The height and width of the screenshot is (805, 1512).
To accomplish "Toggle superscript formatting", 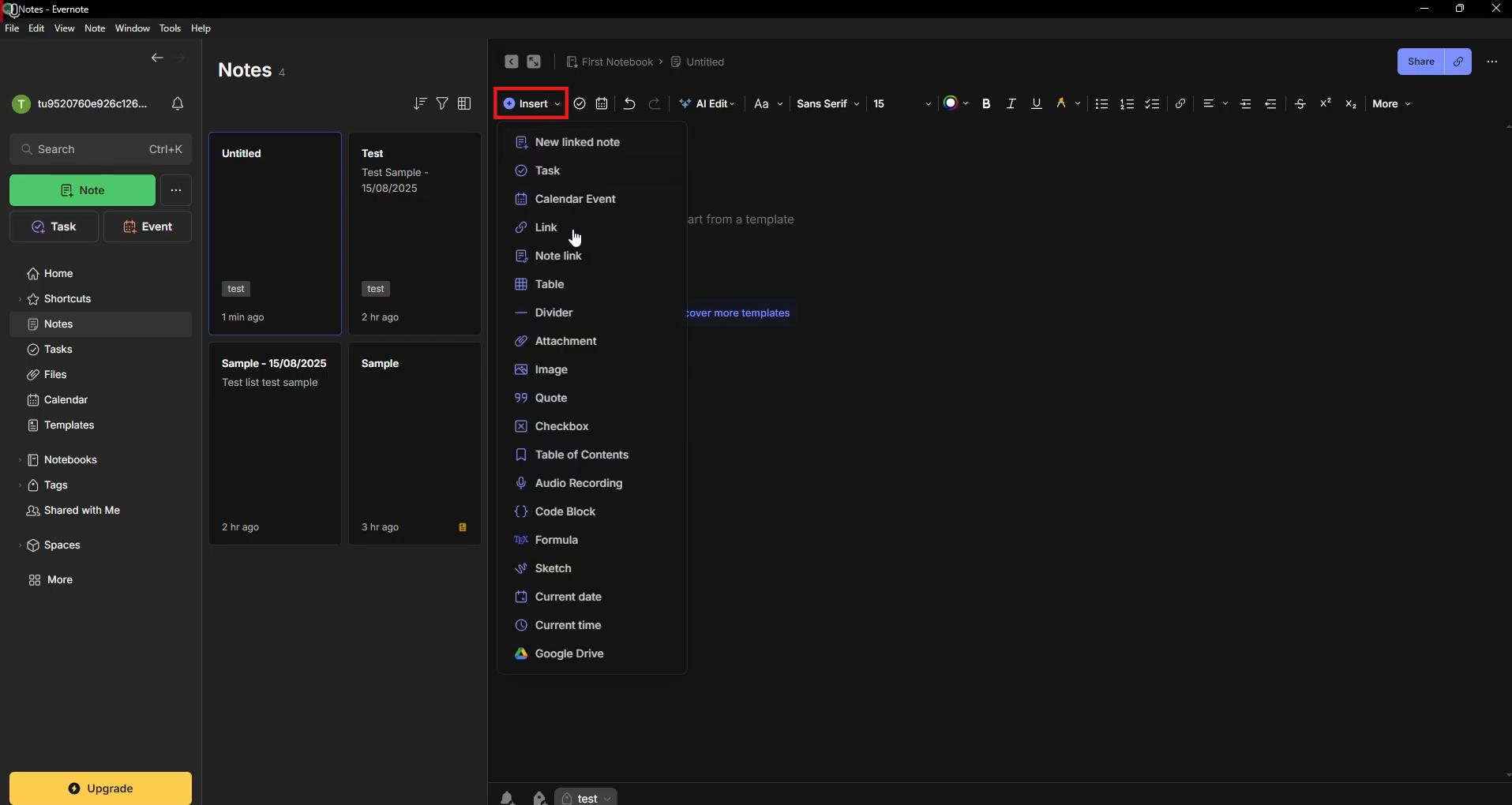I will (x=1326, y=103).
